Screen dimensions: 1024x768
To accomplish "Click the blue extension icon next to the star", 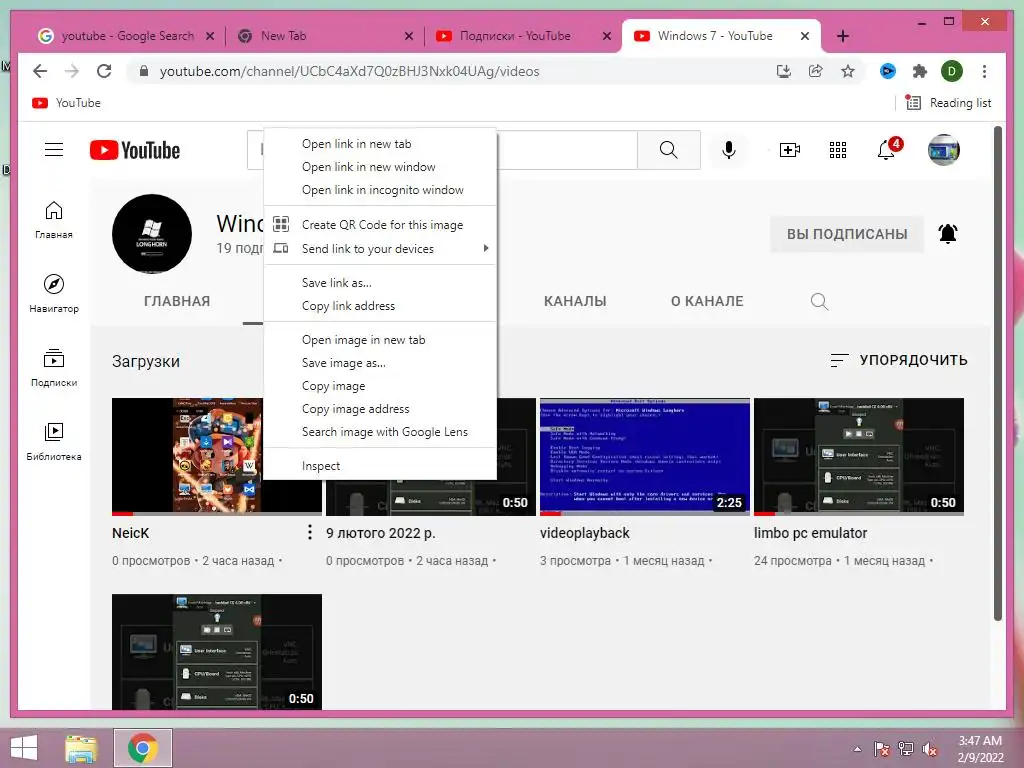I will [x=888, y=71].
